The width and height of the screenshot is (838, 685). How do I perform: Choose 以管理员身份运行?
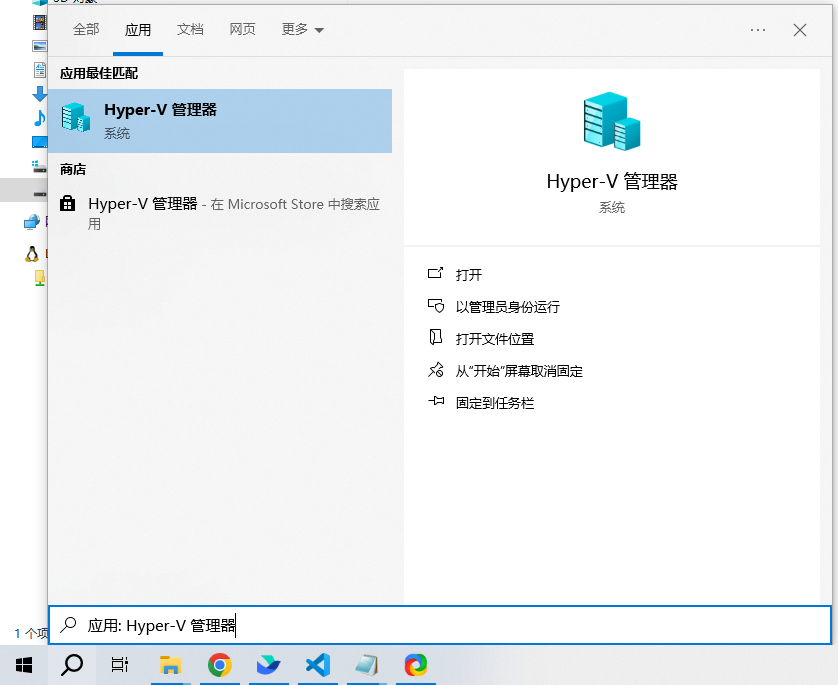(x=508, y=307)
